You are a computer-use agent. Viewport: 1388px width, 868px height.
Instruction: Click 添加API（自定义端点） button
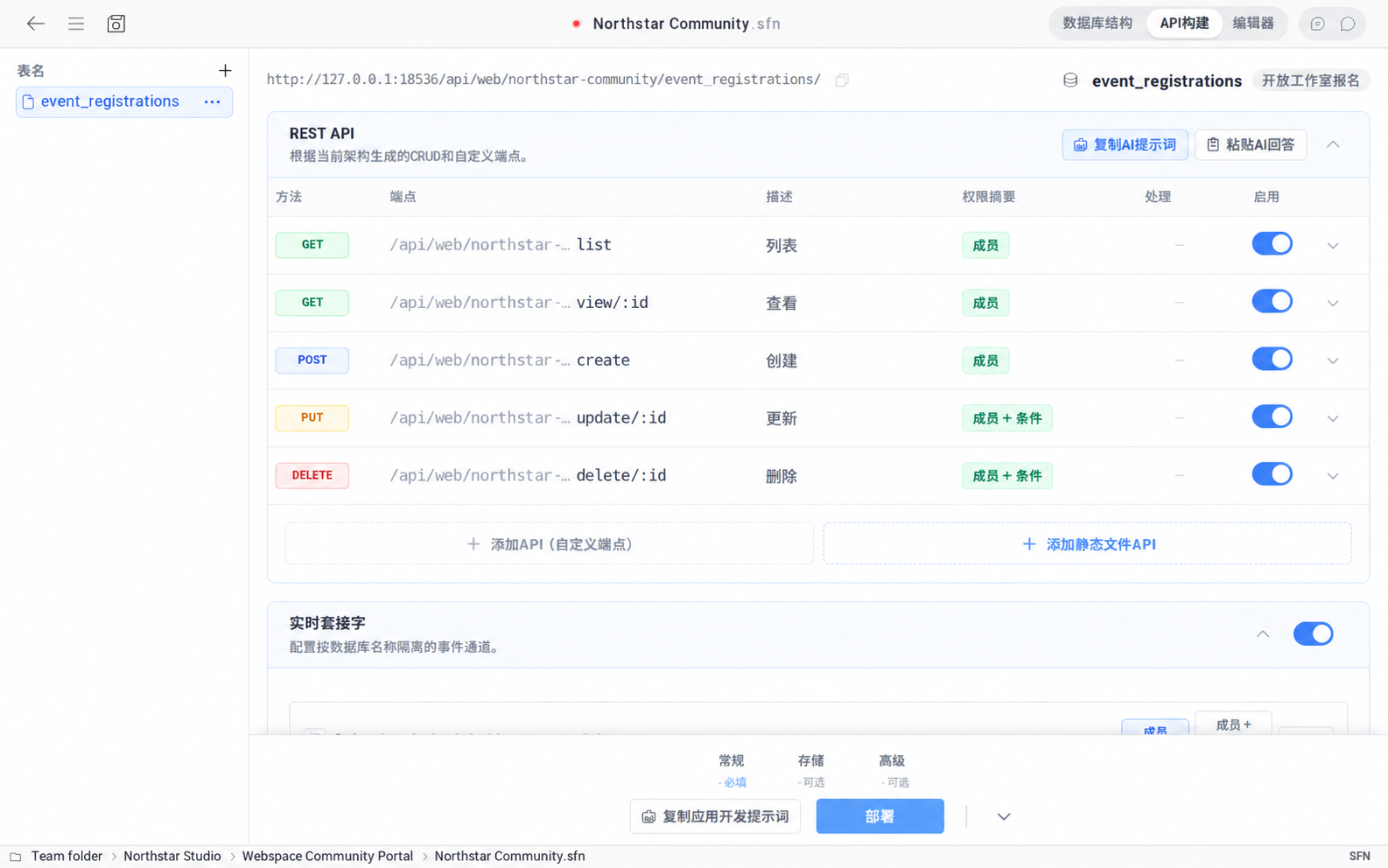pos(550,544)
